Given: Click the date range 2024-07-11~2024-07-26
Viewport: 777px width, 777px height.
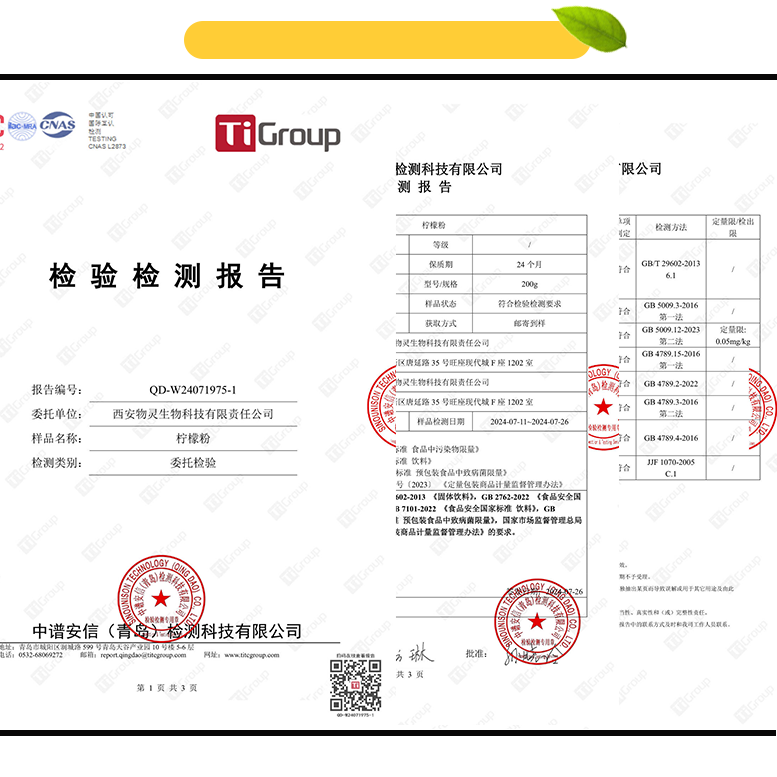Looking at the screenshot, I should 529,422.
